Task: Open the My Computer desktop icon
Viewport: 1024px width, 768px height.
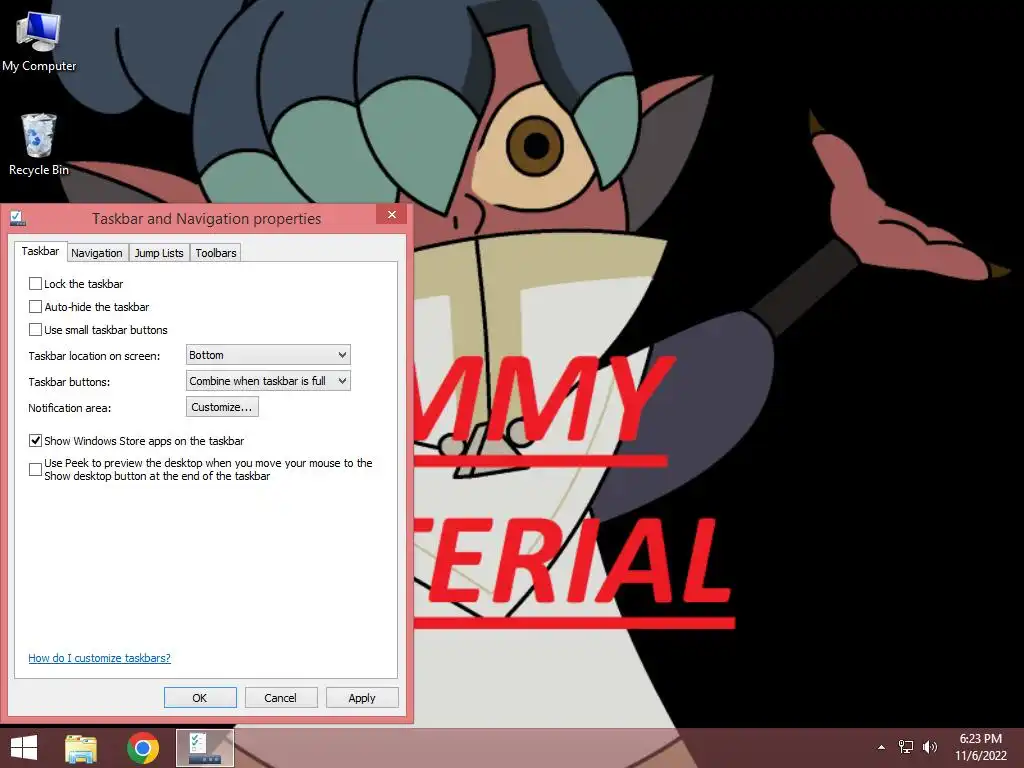Action: (39, 42)
